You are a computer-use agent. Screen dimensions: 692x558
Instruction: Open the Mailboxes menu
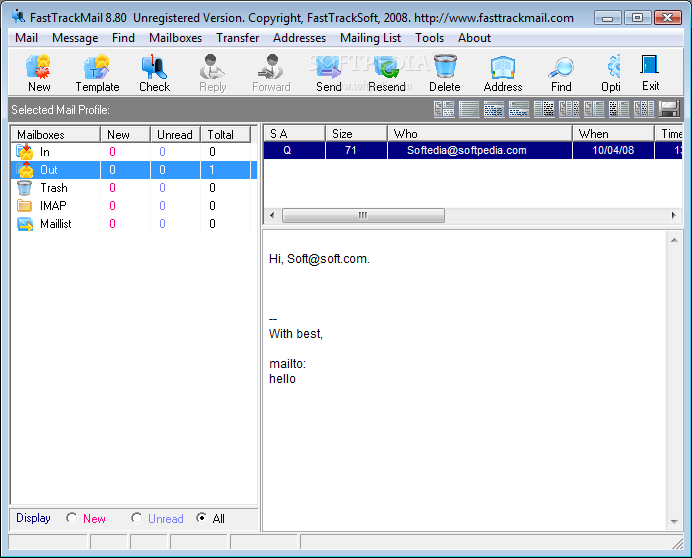coord(175,38)
